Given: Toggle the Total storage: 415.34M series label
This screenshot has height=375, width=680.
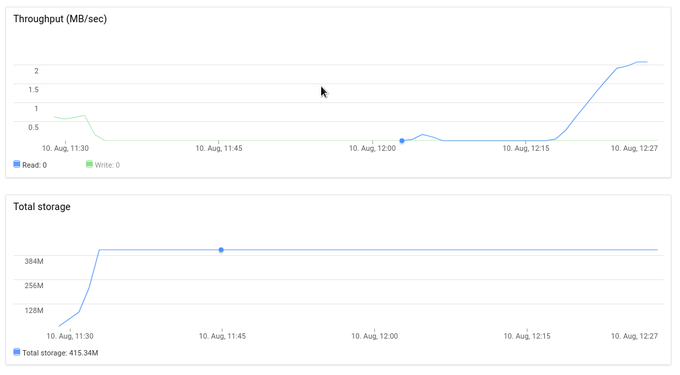Looking at the screenshot, I should pos(60,353).
